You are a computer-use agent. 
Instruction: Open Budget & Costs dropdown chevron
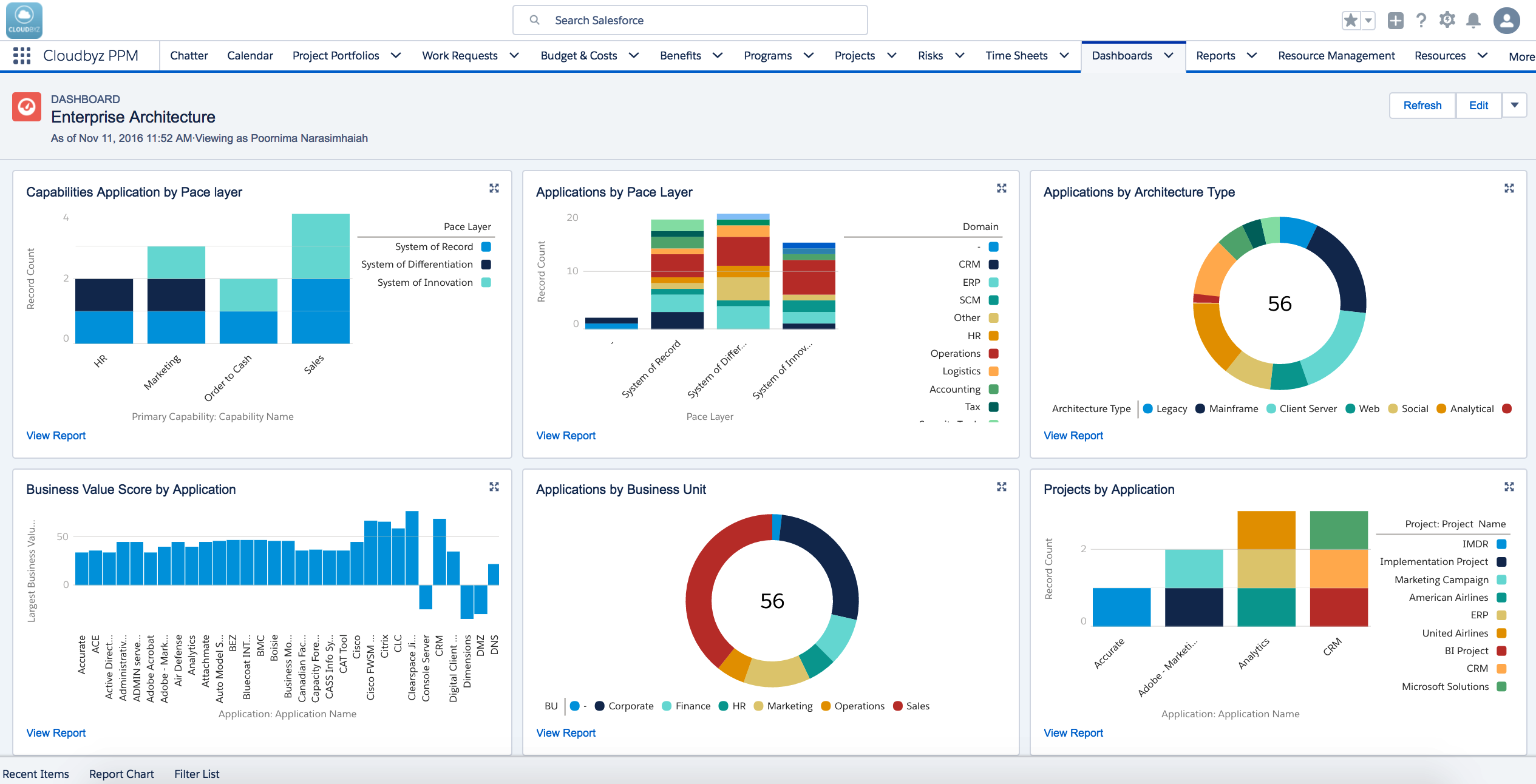634,56
